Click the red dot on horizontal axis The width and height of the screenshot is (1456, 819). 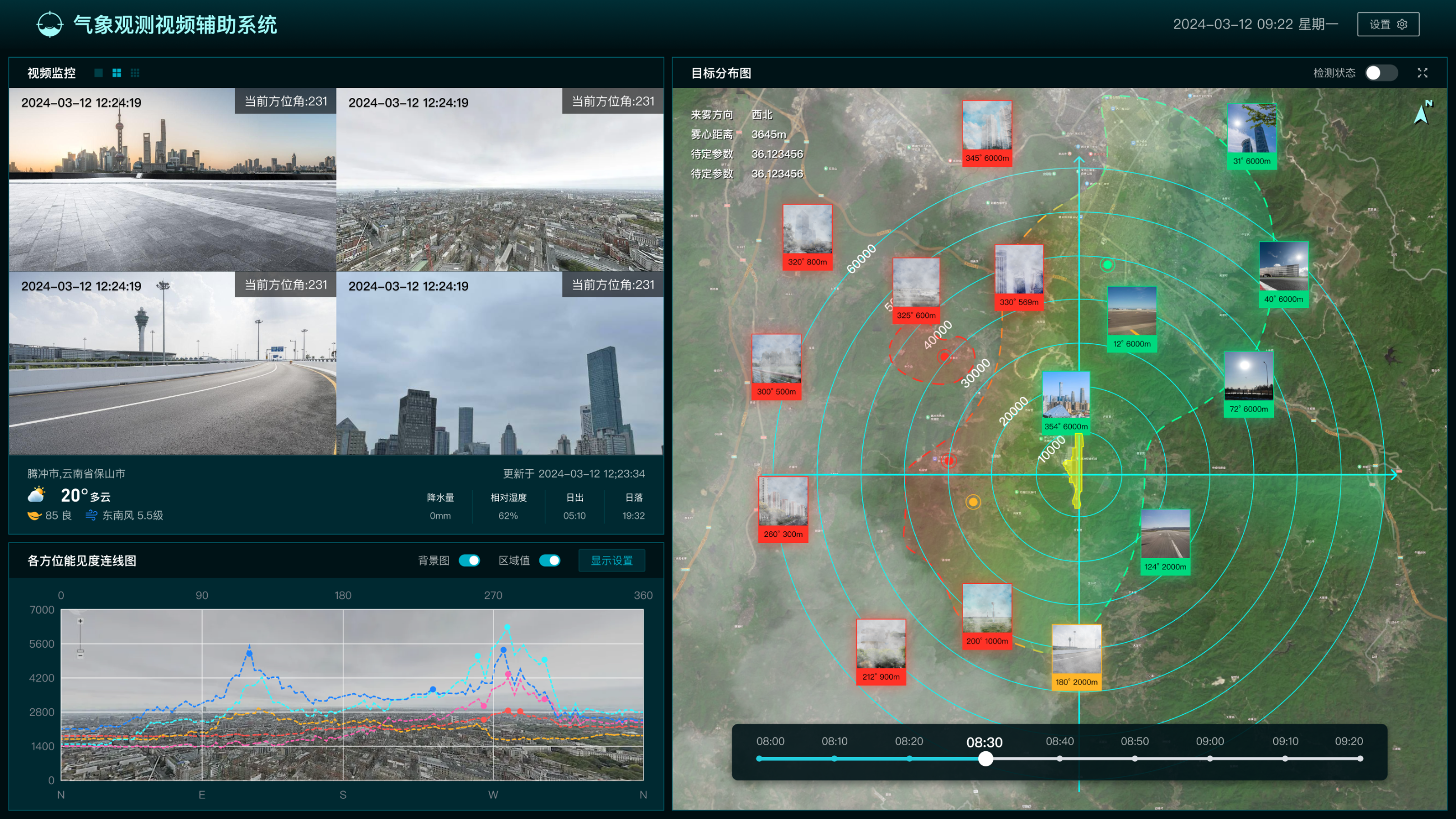pyautogui.click(x=949, y=461)
